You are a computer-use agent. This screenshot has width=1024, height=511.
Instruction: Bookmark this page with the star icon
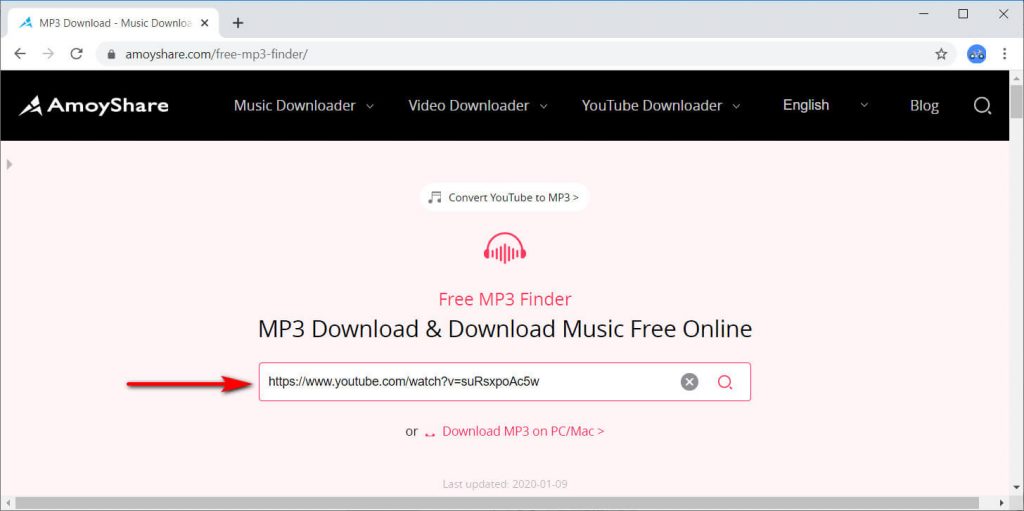click(x=941, y=54)
